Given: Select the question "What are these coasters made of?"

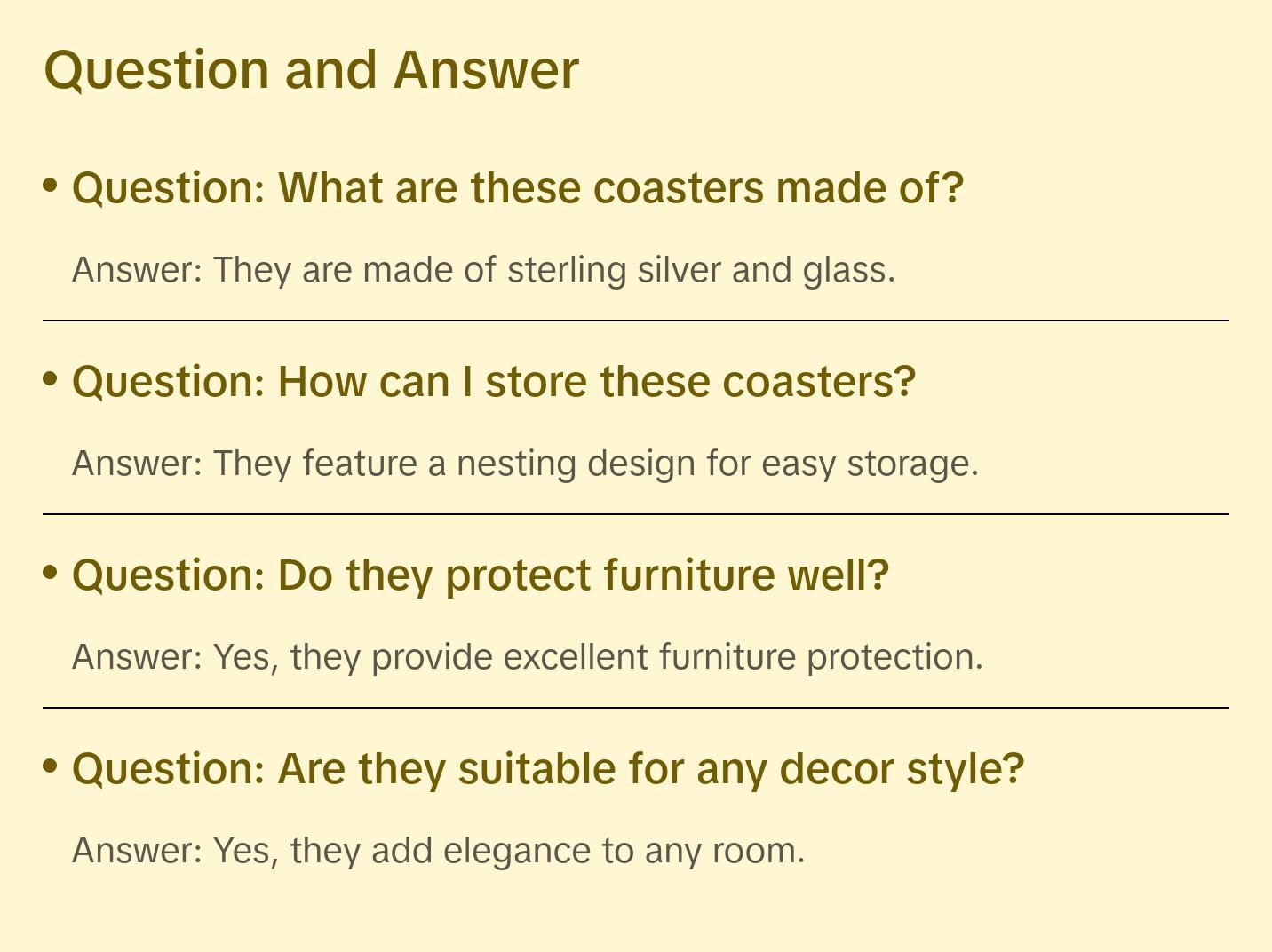Looking at the screenshot, I should 517,188.
